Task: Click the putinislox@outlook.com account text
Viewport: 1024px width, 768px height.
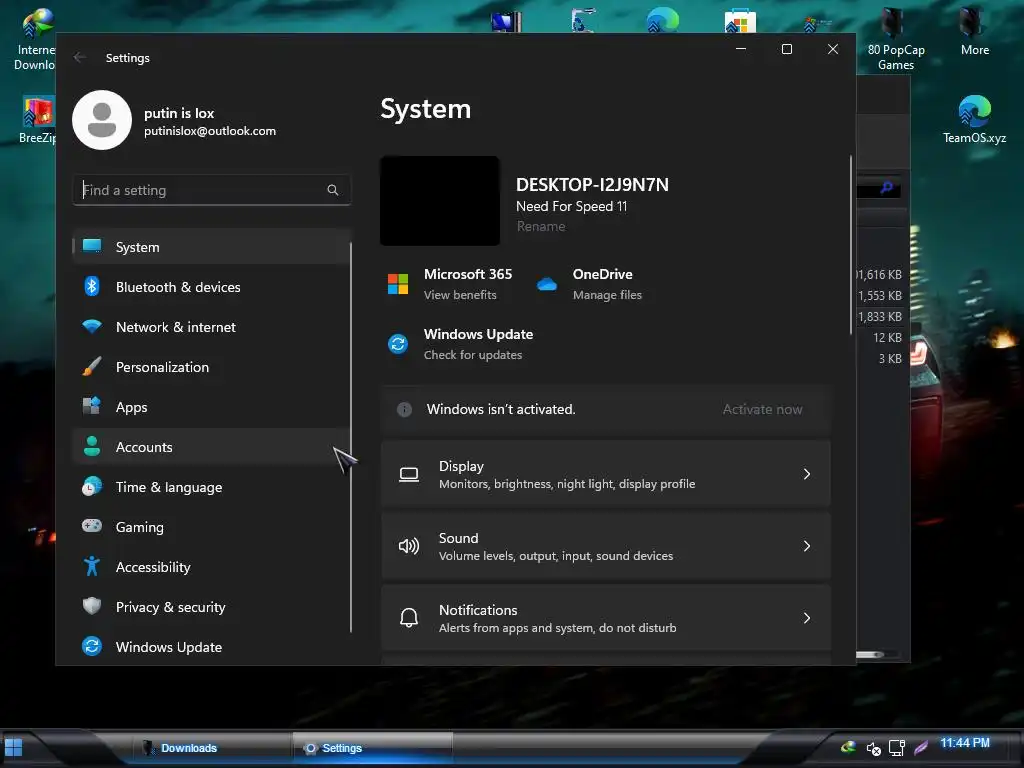Action: pos(210,131)
